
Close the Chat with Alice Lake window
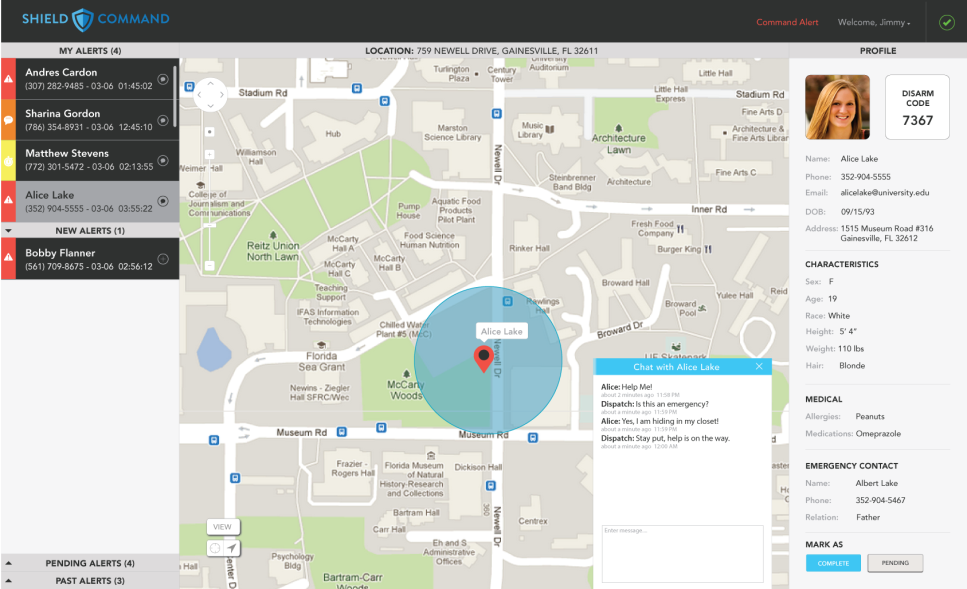pyautogui.click(x=759, y=367)
